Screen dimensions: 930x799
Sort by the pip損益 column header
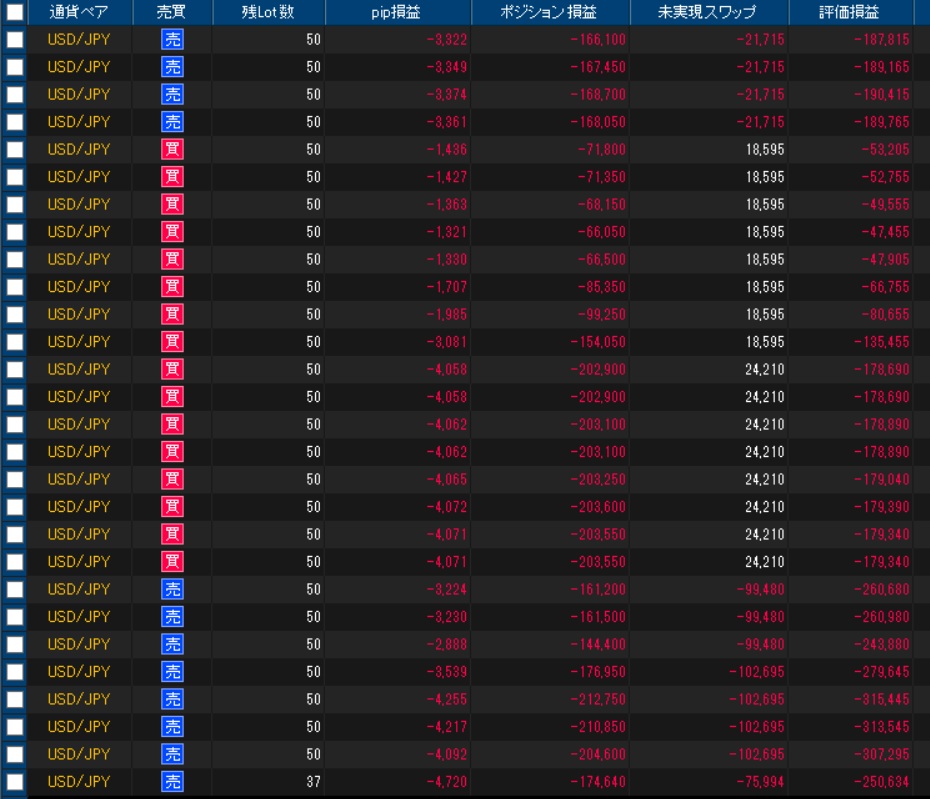tap(397, 12)
